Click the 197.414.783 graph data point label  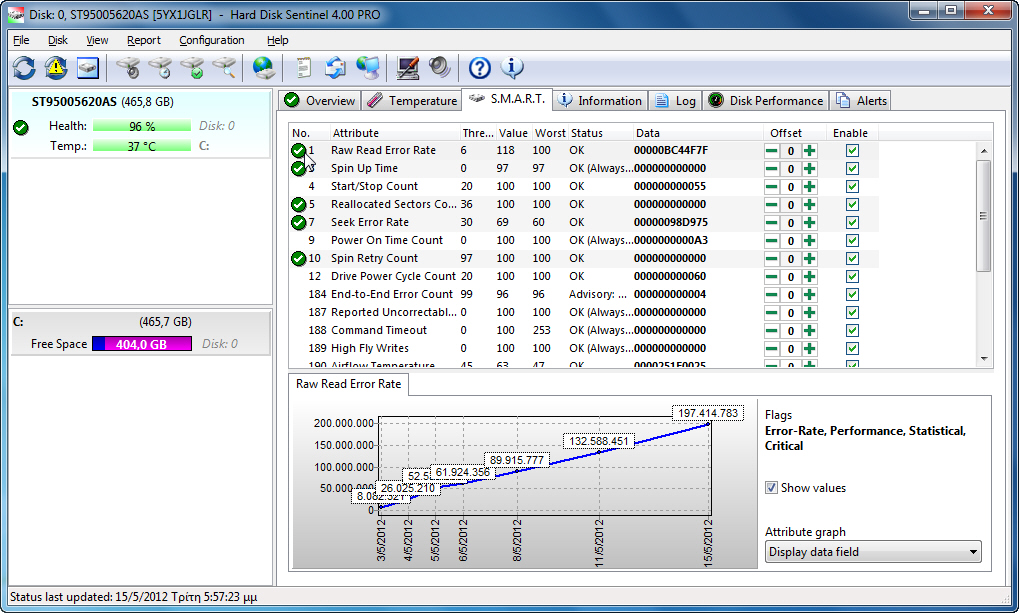point(708,413)
